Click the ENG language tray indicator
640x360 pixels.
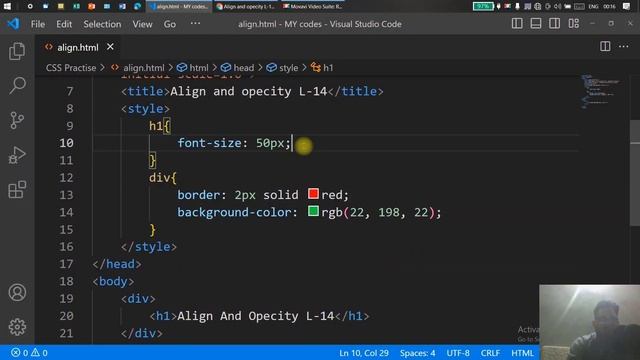point(593,7)
